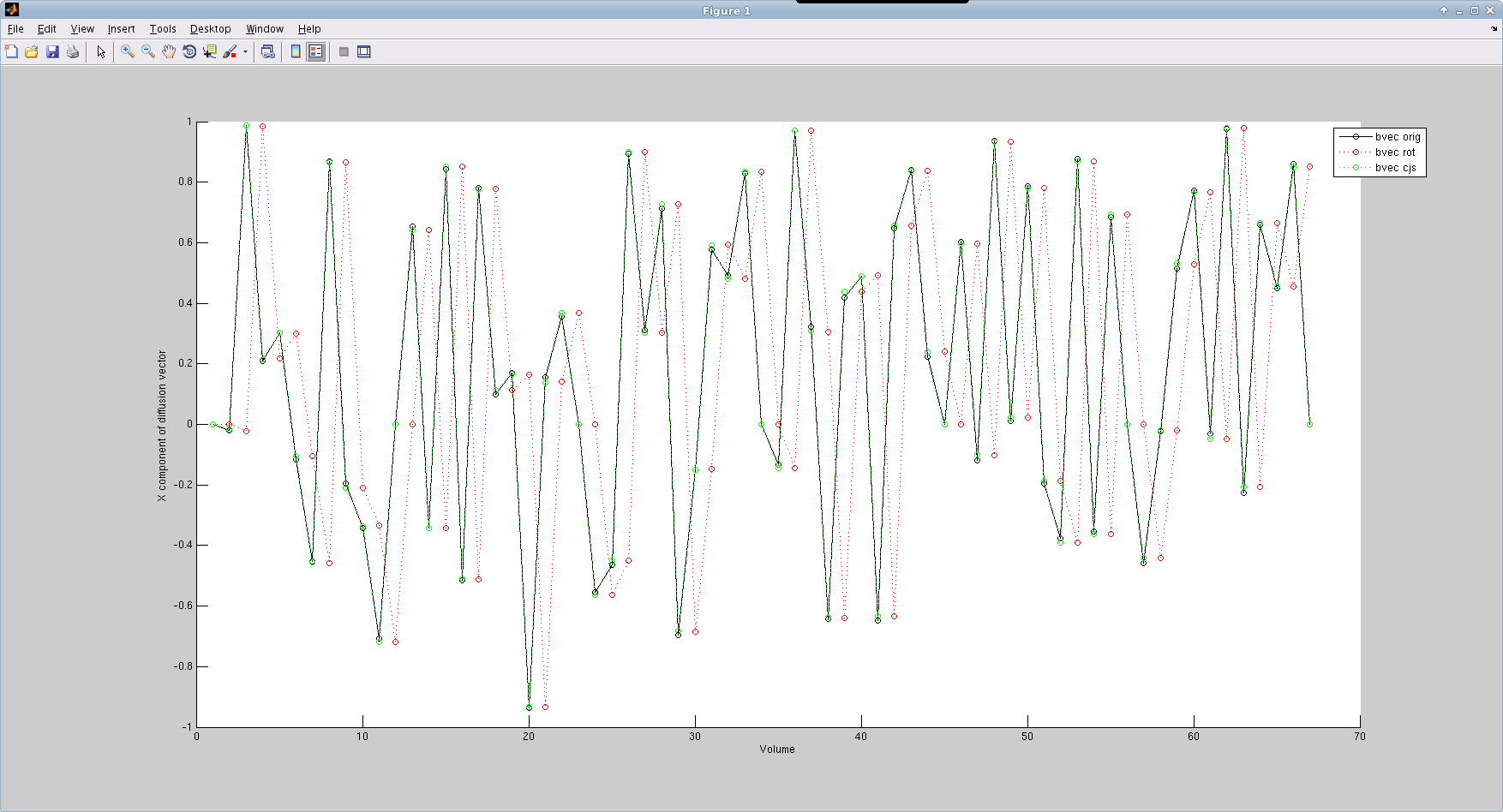The height and width of the screenshot is (812, 1503).
Task: Open the brush color dropdown arrow
Action: pos(245,51)
